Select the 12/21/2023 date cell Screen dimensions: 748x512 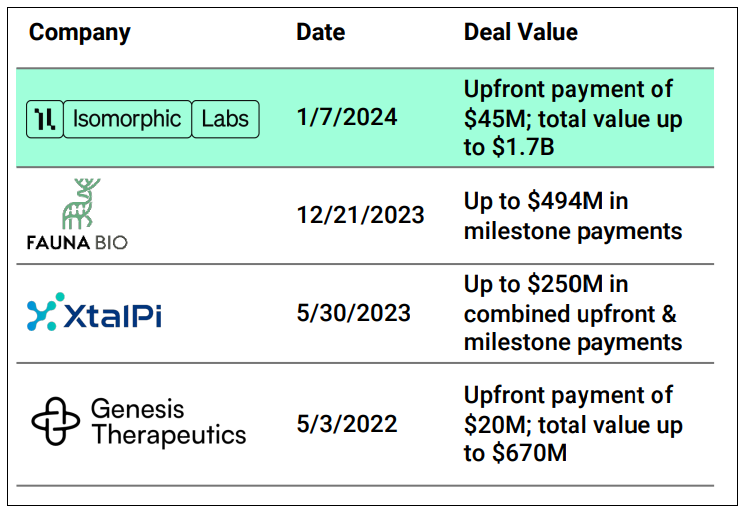click(x=360, y=215)
